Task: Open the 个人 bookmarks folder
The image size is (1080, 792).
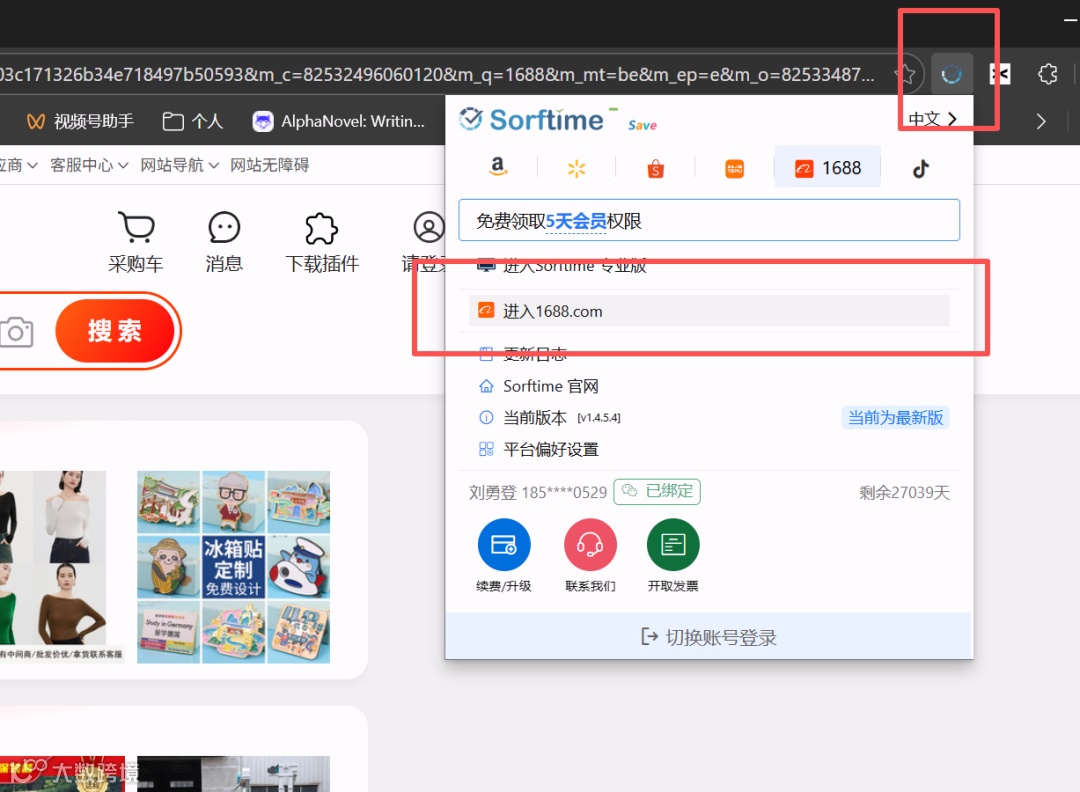Action: (x=193, y=122)
